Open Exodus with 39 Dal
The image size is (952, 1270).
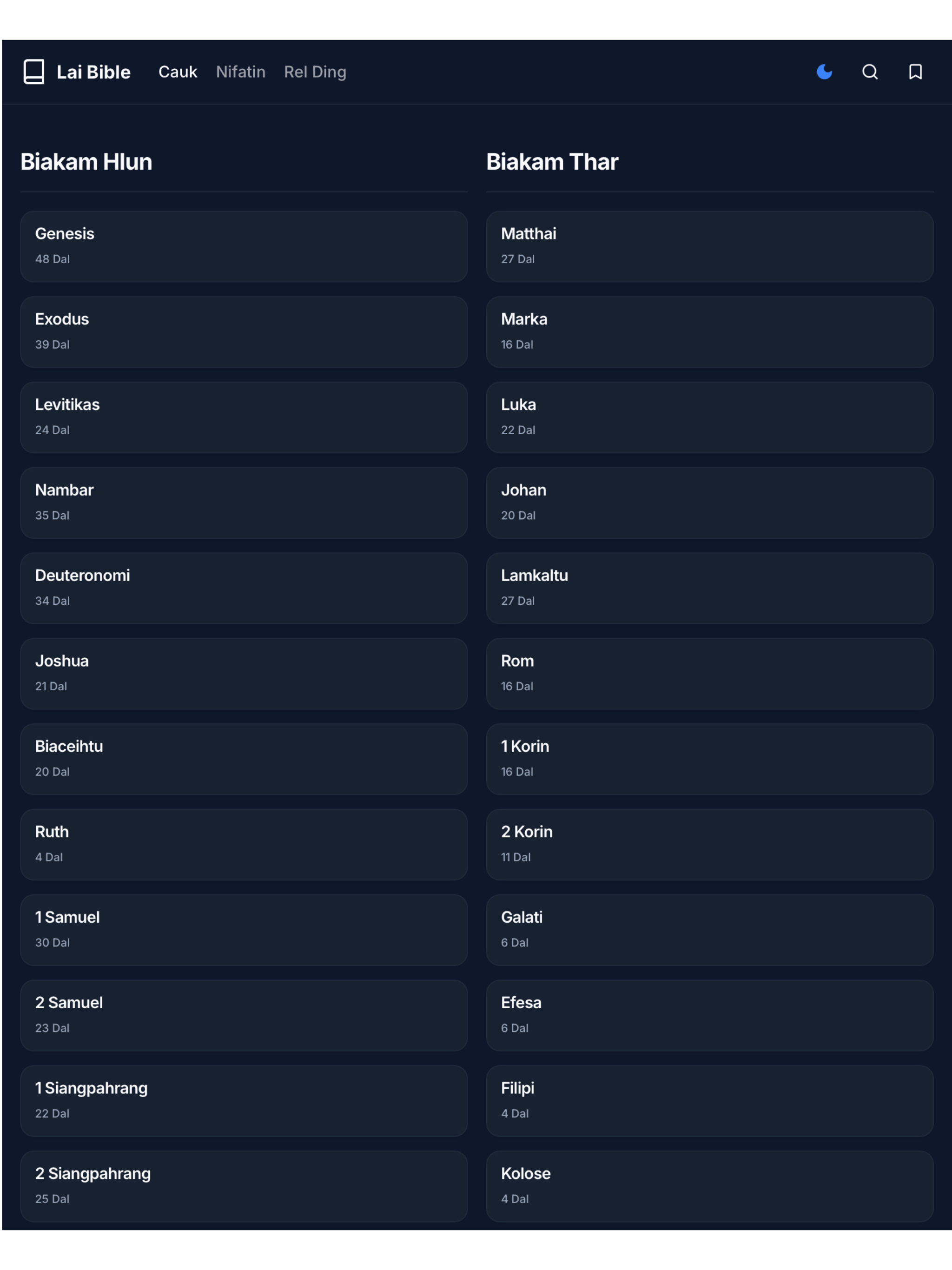tap(244, 332)
